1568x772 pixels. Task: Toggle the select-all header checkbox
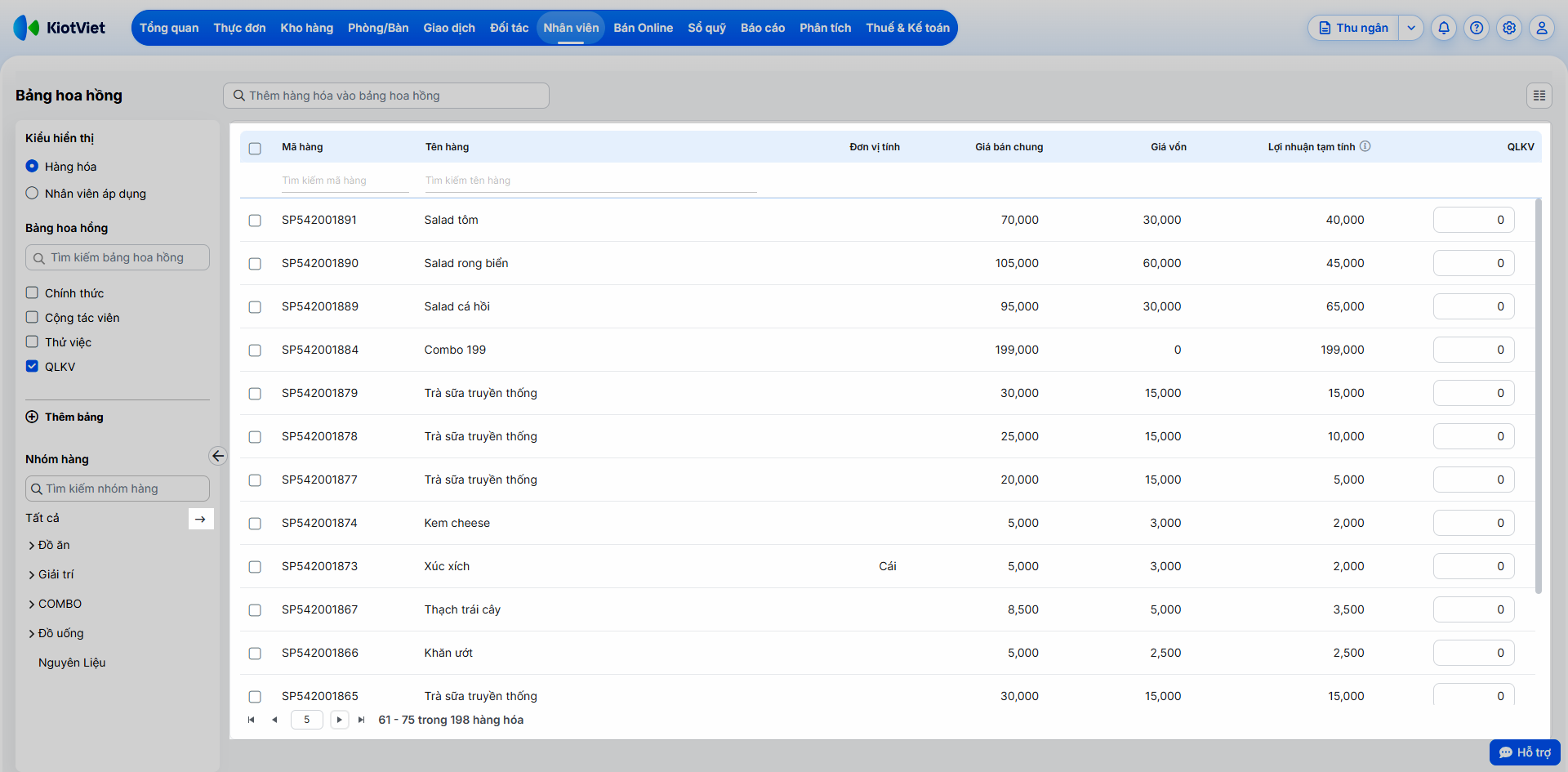tap(255, 148)
